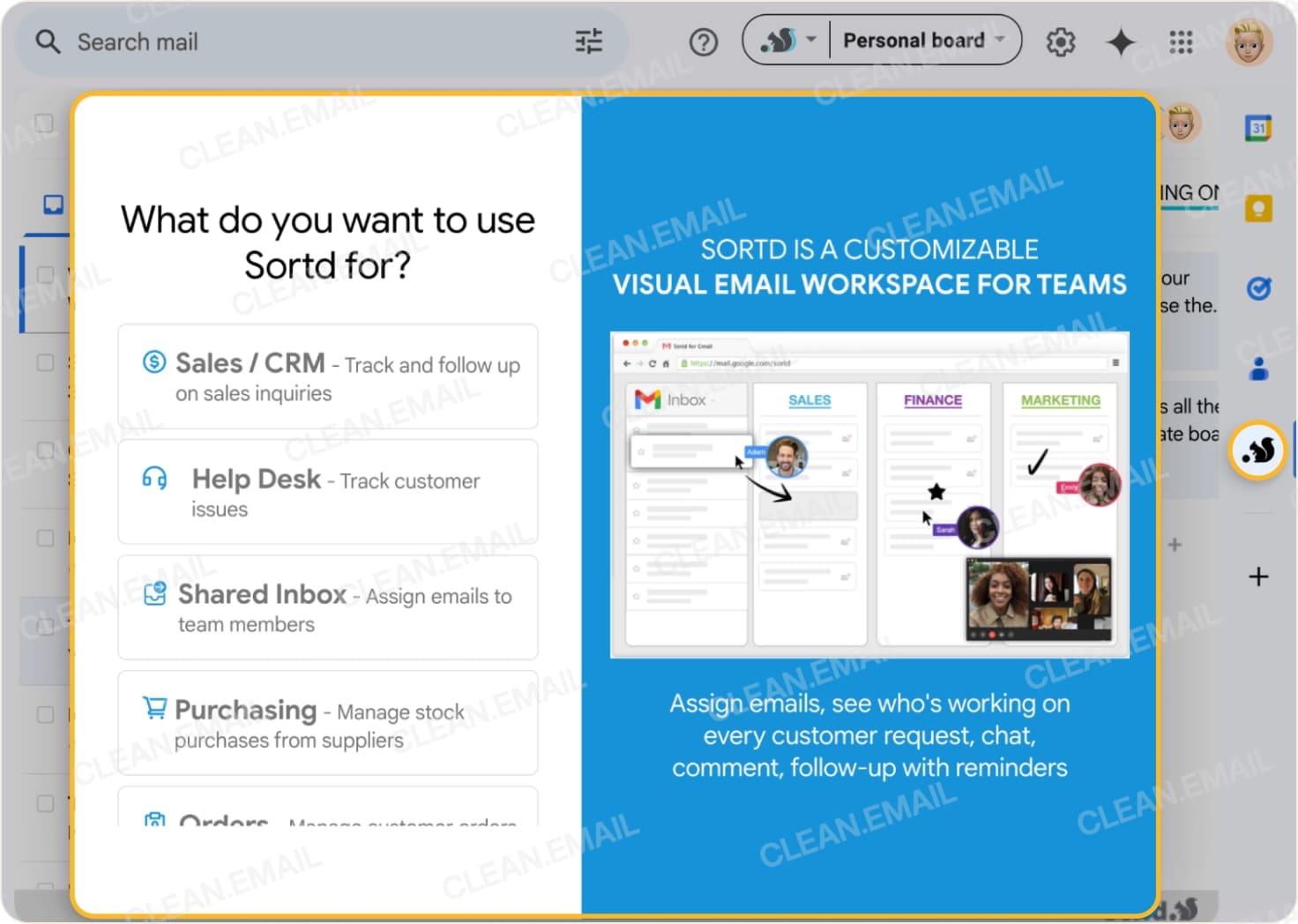This screenshot has width=1298, height=924.
Task: Select the Shared Inbox option card
Action: 327,607
